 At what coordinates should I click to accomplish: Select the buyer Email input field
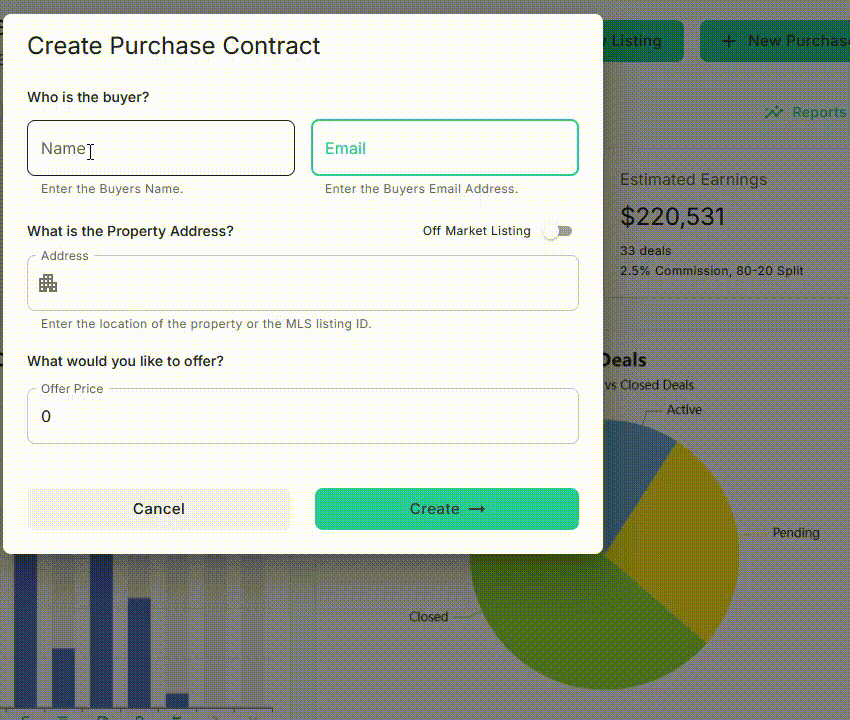point(444,147)
